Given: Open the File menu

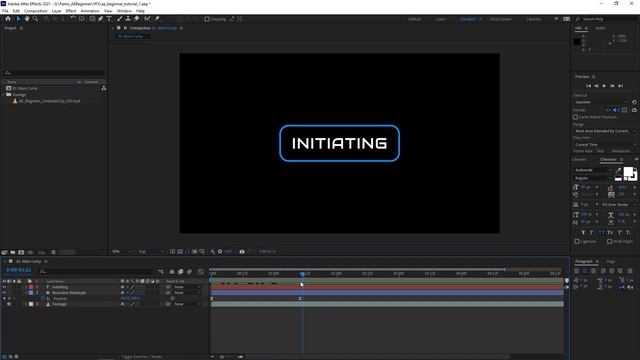Looking at the screenshot, I should click(x=5, y=11).
